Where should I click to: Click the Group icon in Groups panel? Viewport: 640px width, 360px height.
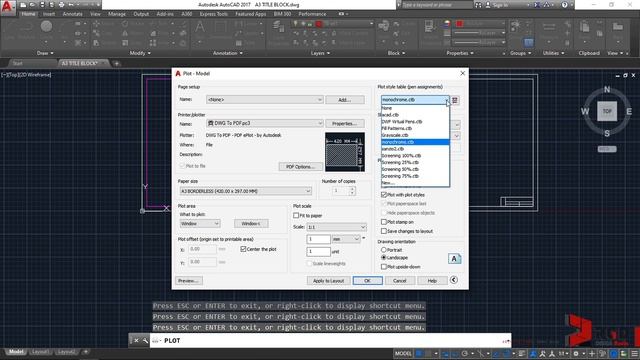(x=516, y=27)
